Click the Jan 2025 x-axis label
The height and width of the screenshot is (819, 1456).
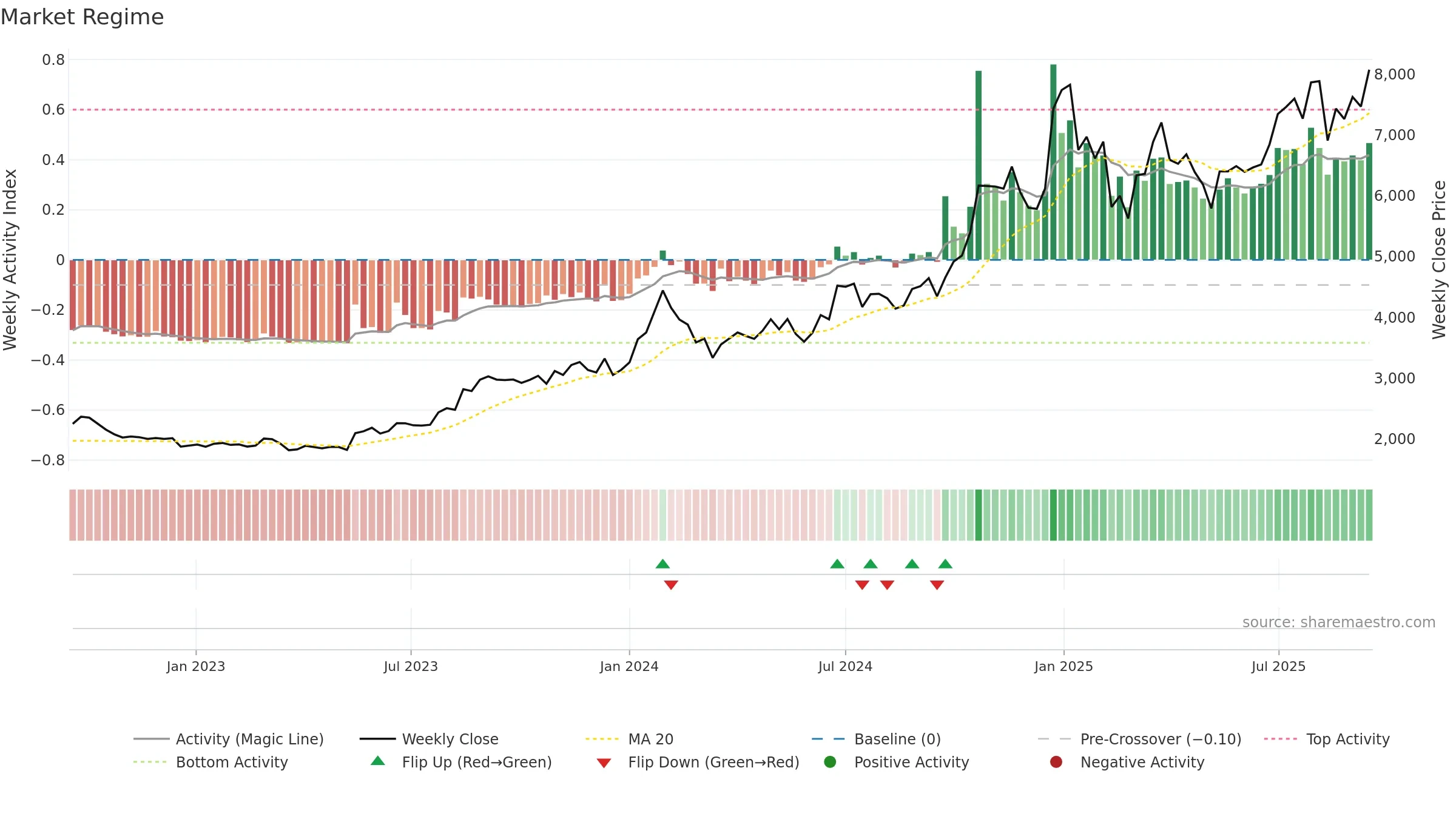tap(1063, 666)
